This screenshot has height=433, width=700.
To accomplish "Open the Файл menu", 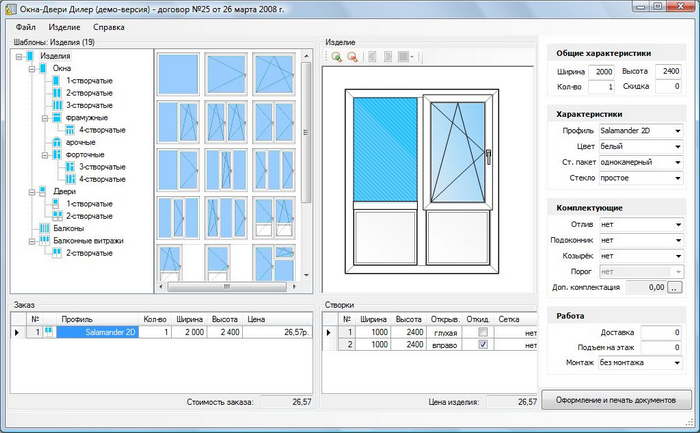I will 26,27.
